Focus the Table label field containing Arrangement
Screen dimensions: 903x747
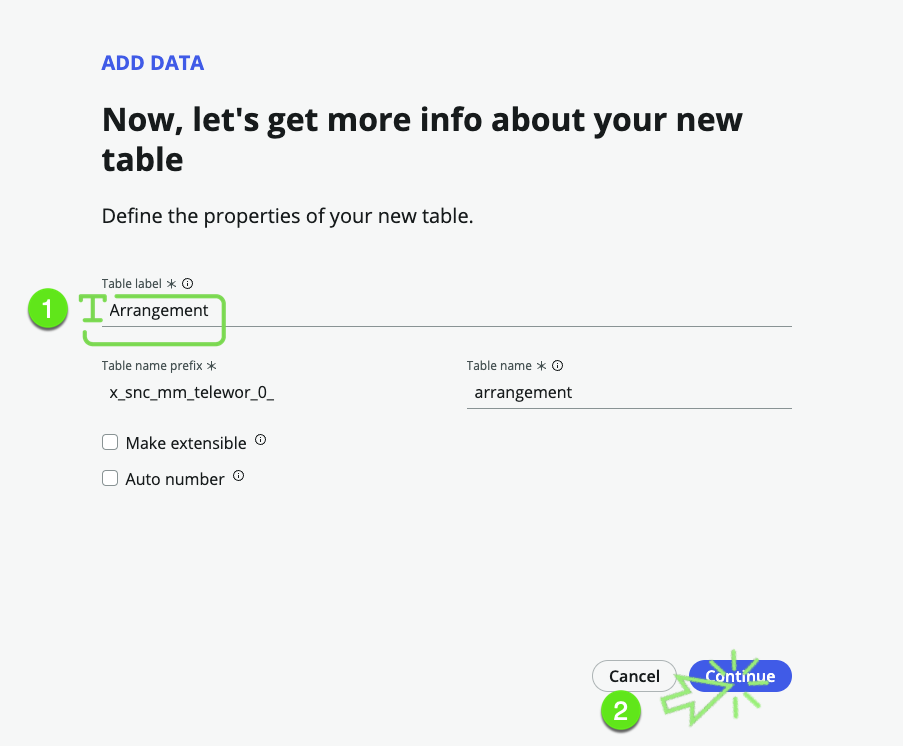point(450,310)
